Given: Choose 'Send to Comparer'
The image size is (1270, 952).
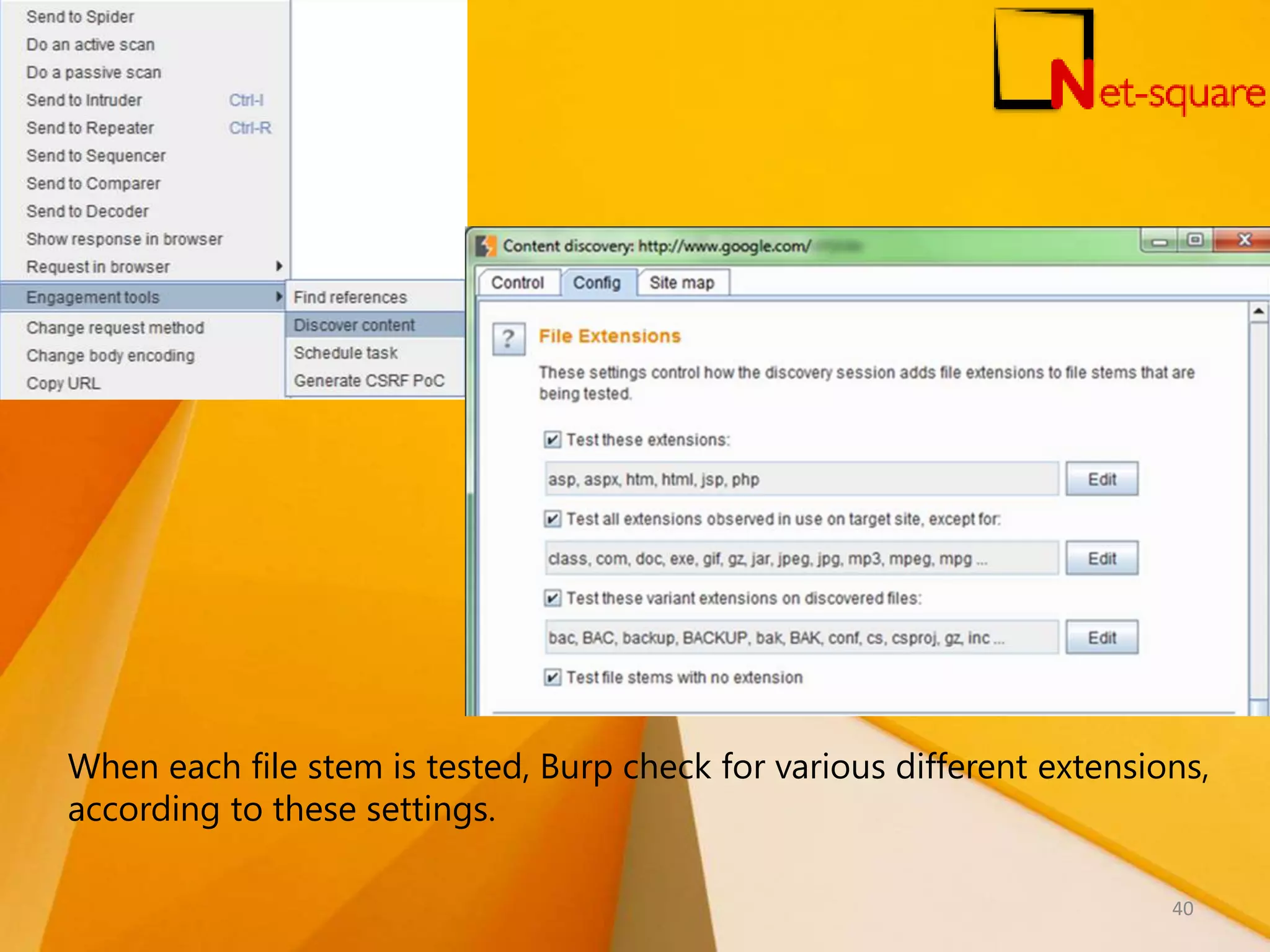Looking at the screenshot, I should 144,183.
